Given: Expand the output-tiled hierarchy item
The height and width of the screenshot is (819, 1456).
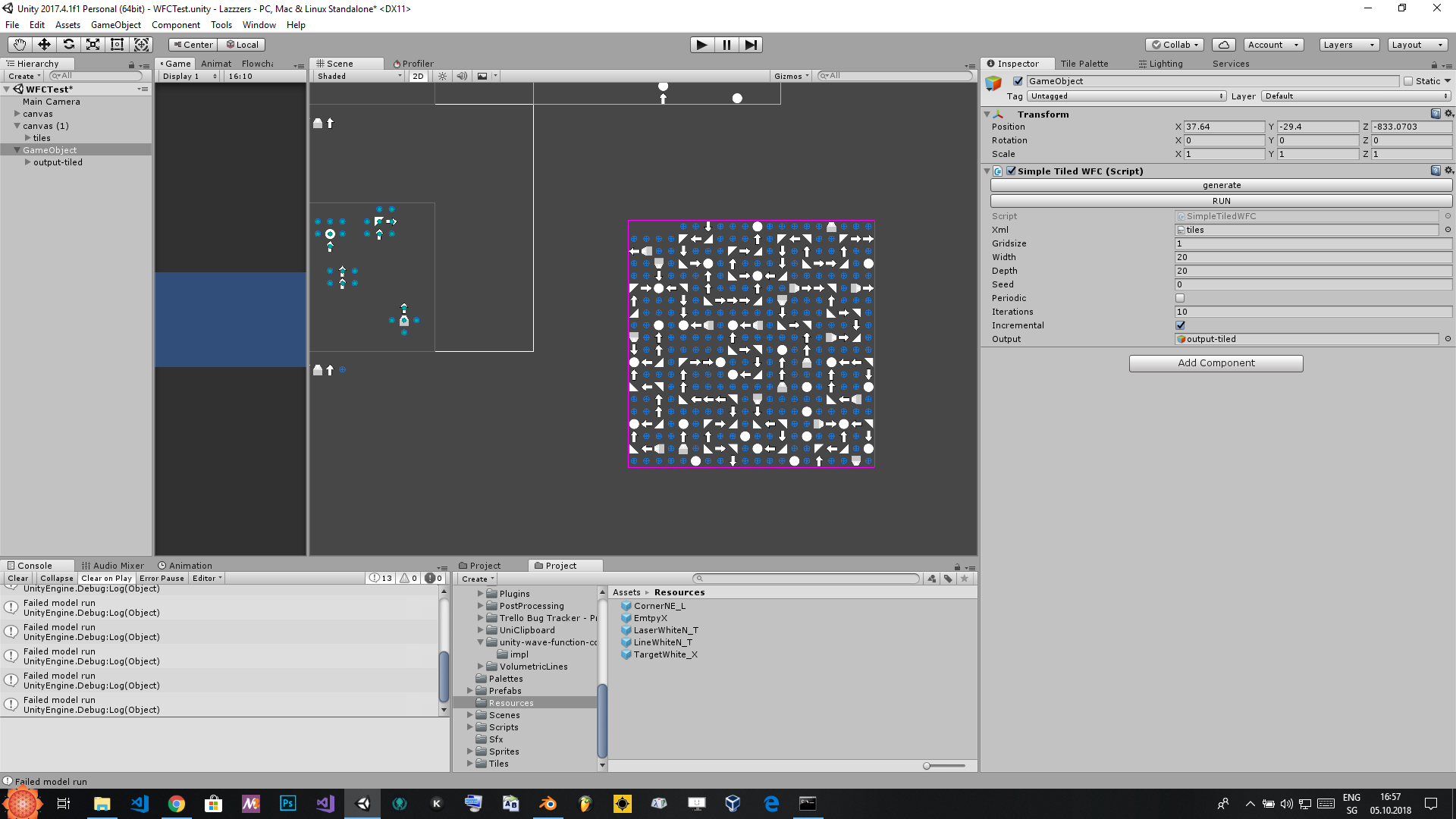Looking at the screenshot, I should tap(28, 162).
